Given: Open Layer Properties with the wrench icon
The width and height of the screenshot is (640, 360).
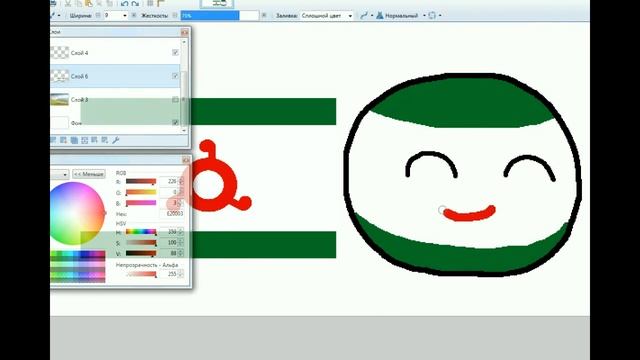Looking at the screenshot, I should 116,140.
